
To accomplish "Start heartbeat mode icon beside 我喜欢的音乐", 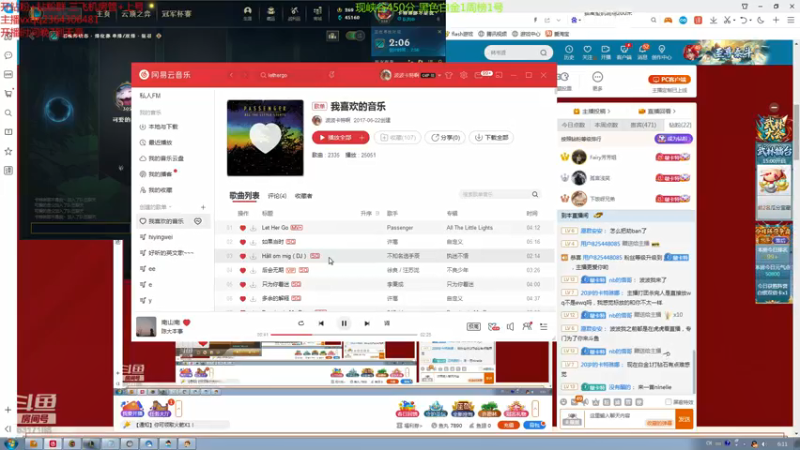I will (198, 221).
